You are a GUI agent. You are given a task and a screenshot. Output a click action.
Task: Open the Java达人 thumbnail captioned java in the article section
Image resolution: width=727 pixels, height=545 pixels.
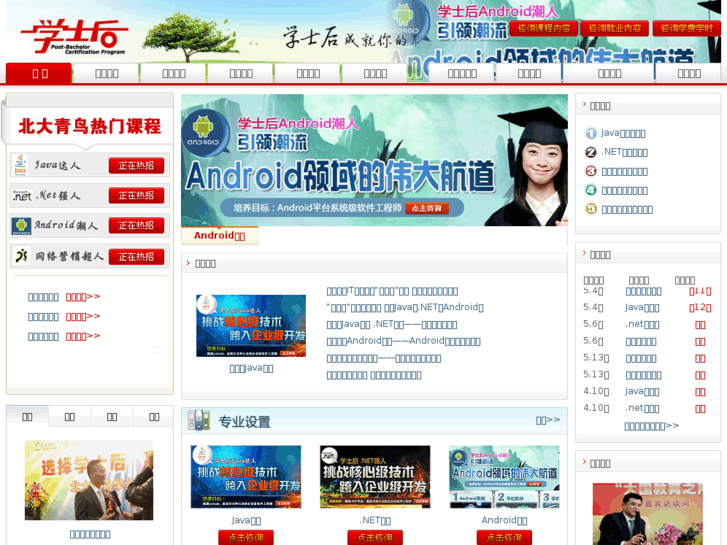coord(251,326)
